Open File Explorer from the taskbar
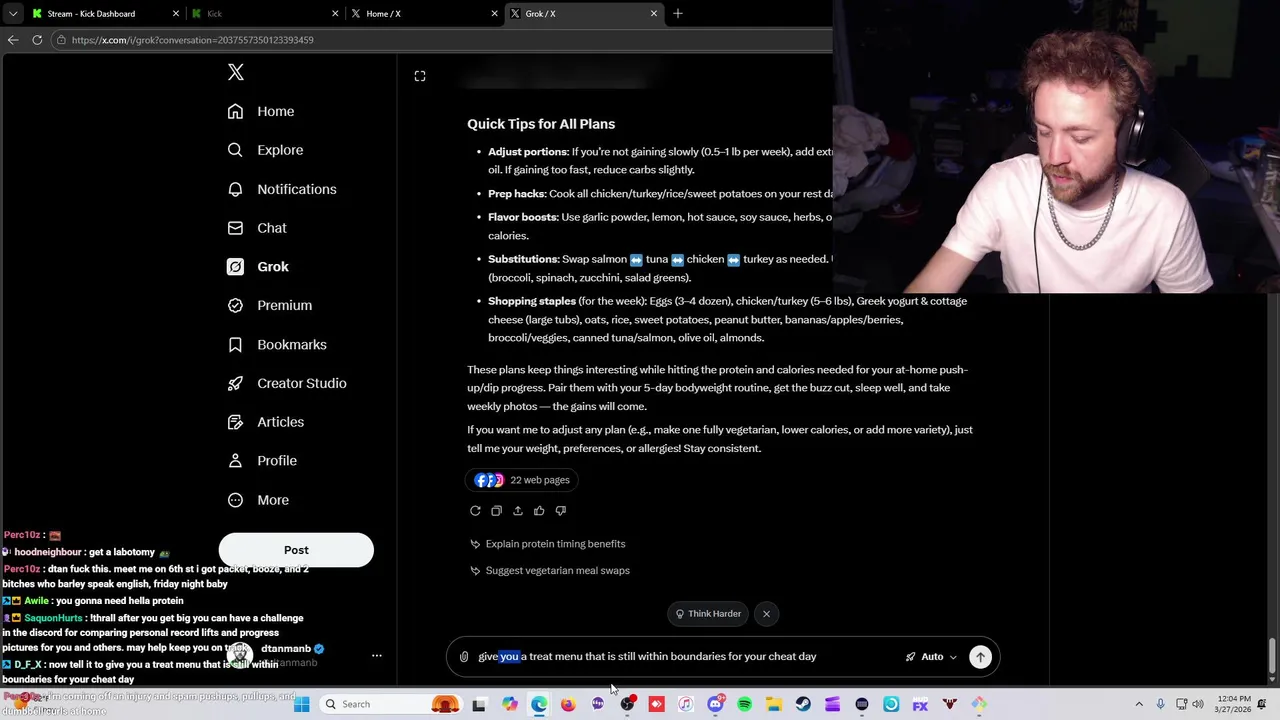The image size is (1280, 720). pyautogui.click(x=774, y=704)
